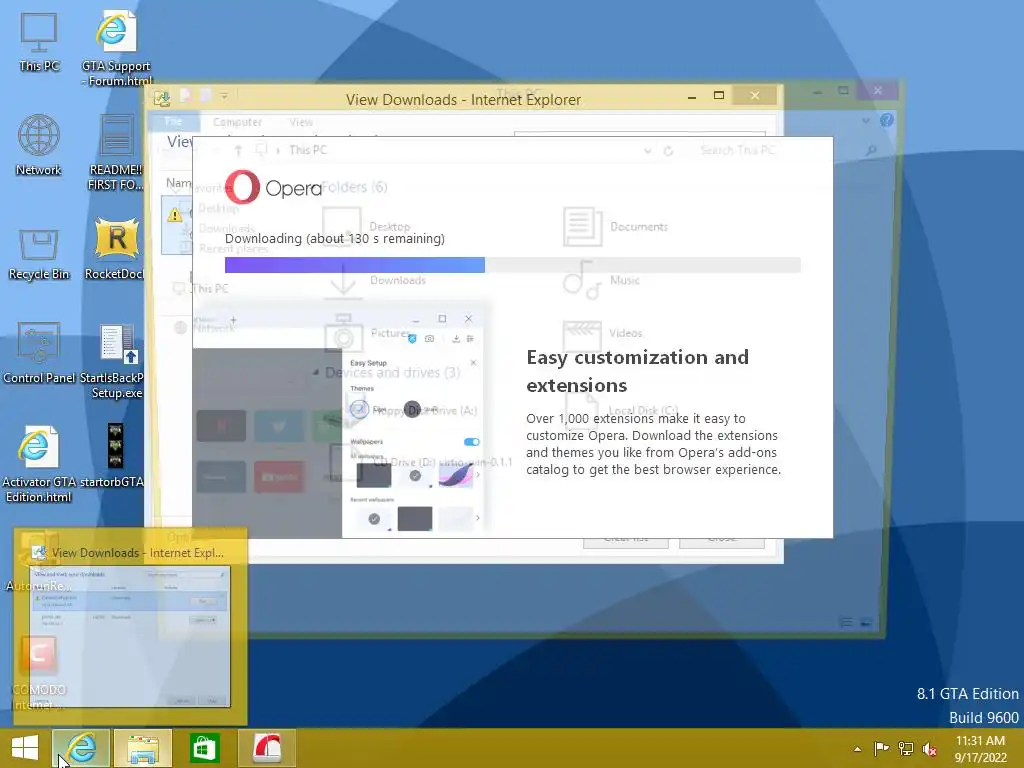Open Action Center flag icon

click(x=881, y=749)
